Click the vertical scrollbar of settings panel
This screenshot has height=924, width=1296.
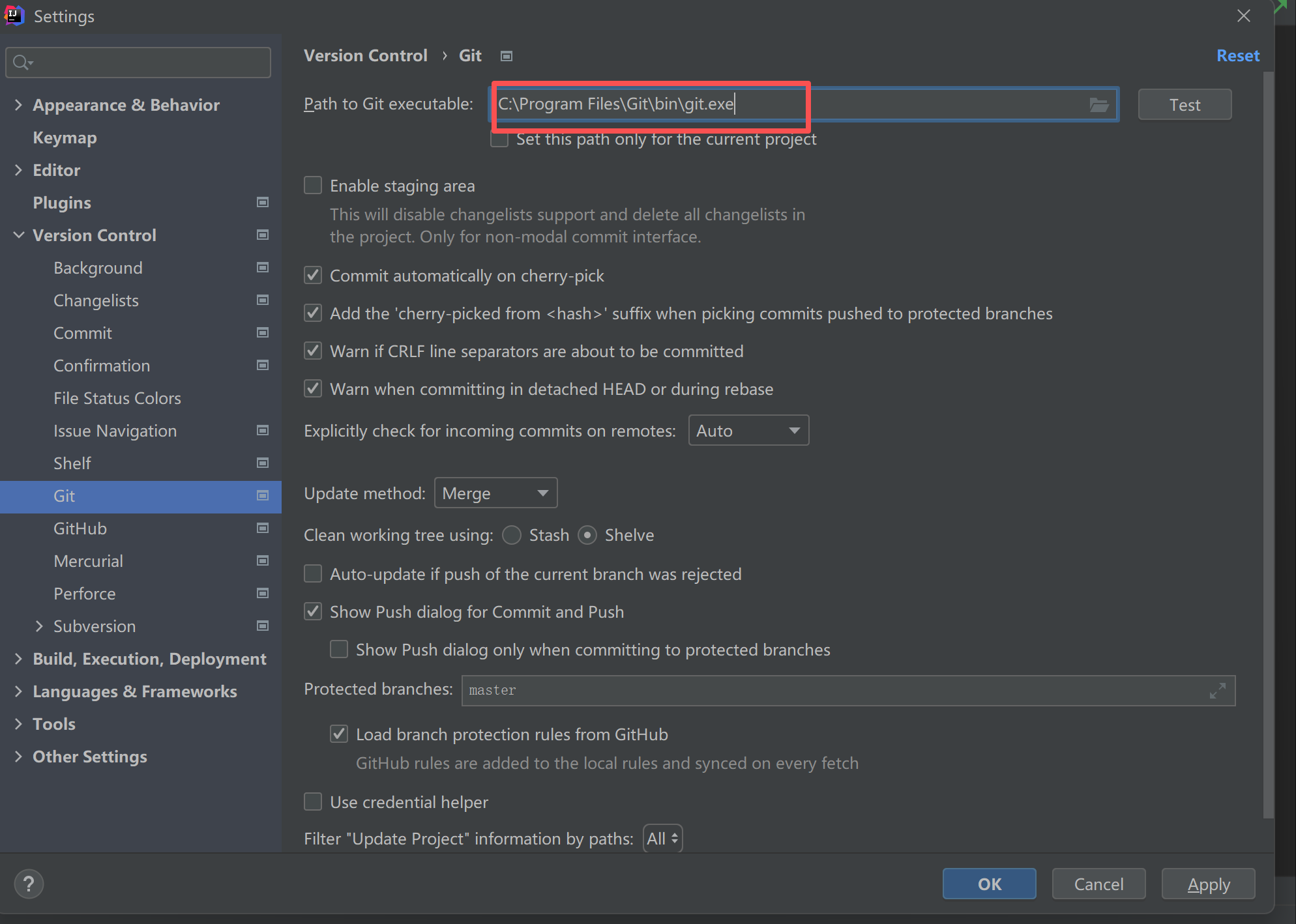(1268, 443)
